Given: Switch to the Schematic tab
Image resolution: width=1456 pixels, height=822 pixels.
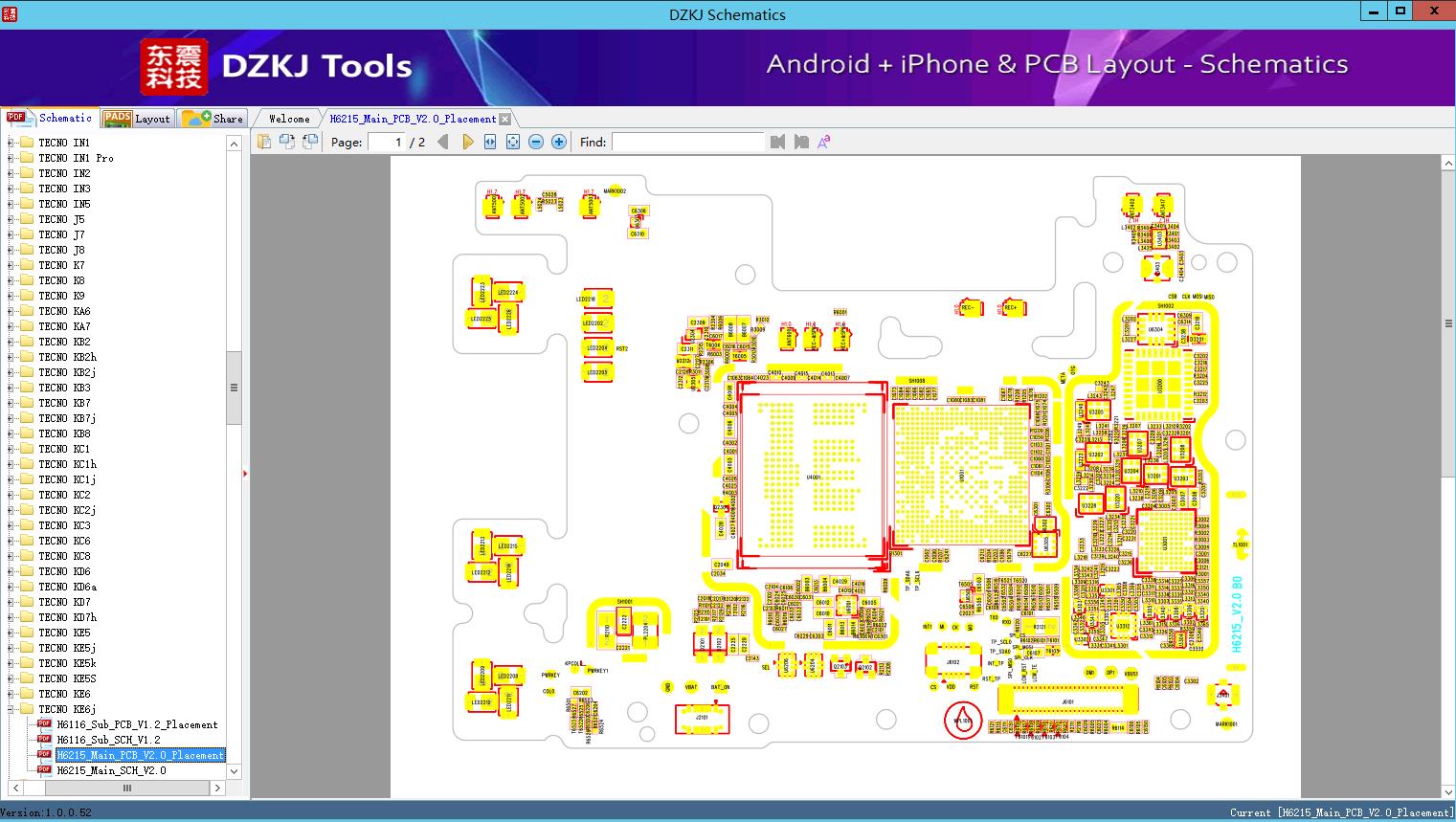Looking at the screenshot, I should click(50, 118).
